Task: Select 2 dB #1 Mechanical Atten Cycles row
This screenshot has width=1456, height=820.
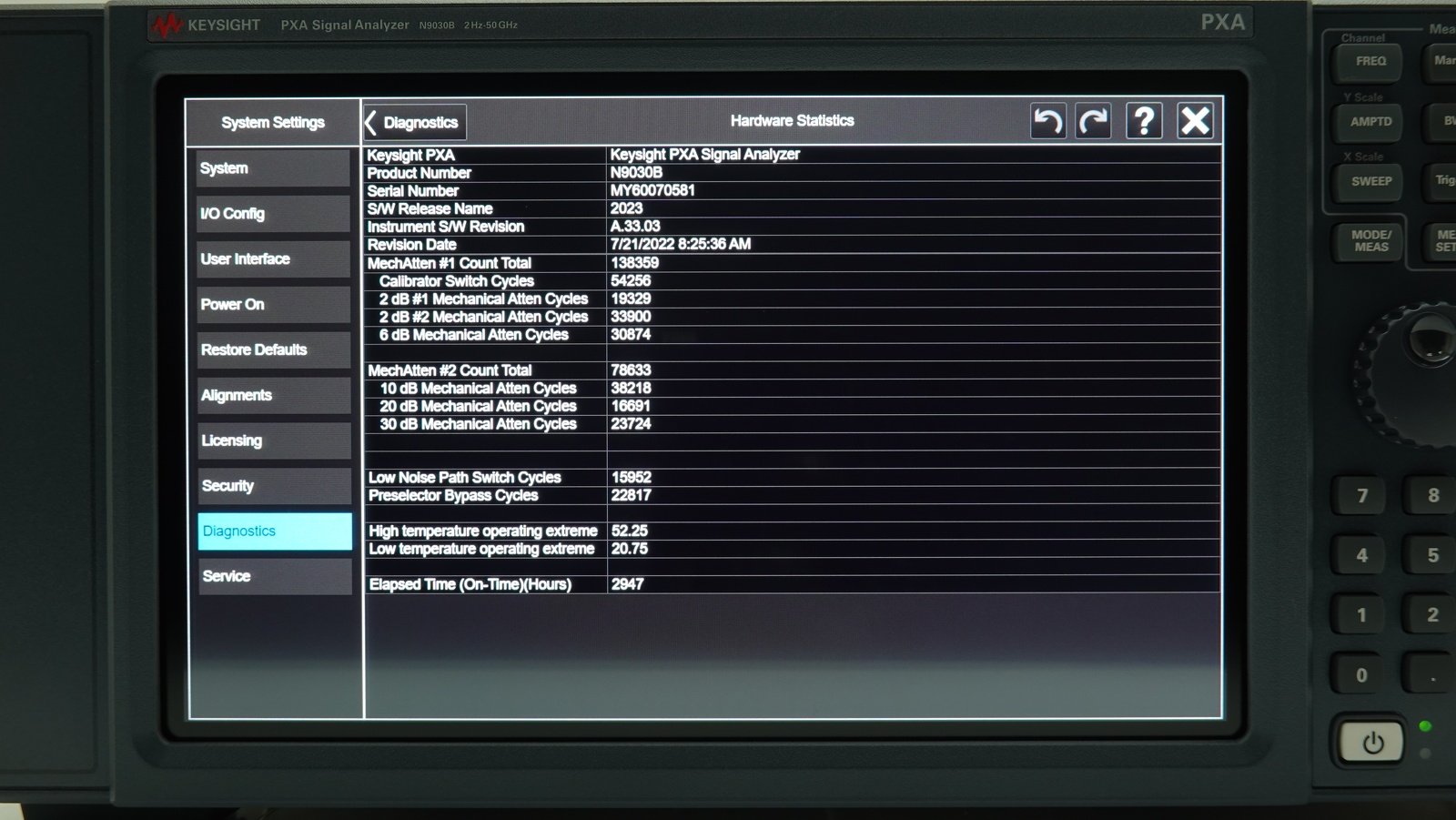Action: (x=792, y=299)
